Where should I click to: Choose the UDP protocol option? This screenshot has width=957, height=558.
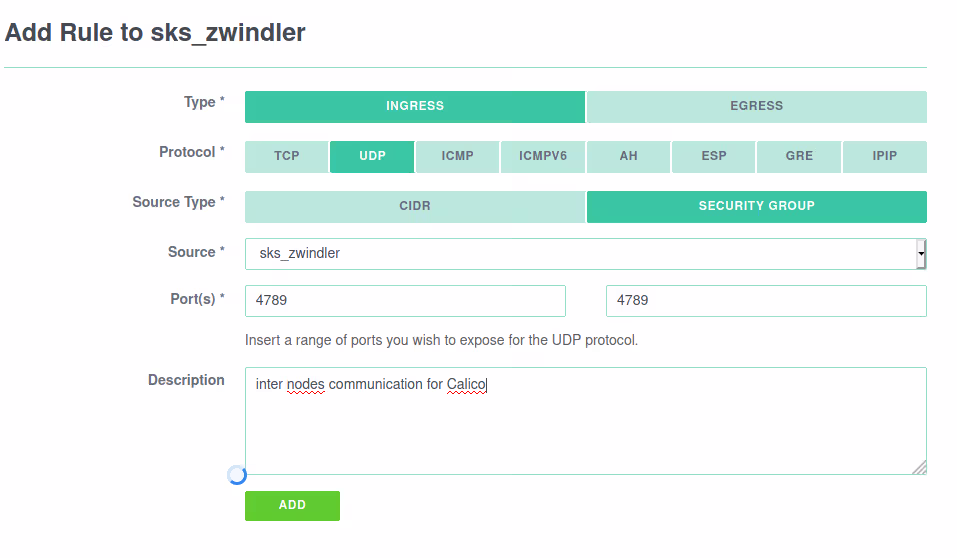[x=372, y=156]
